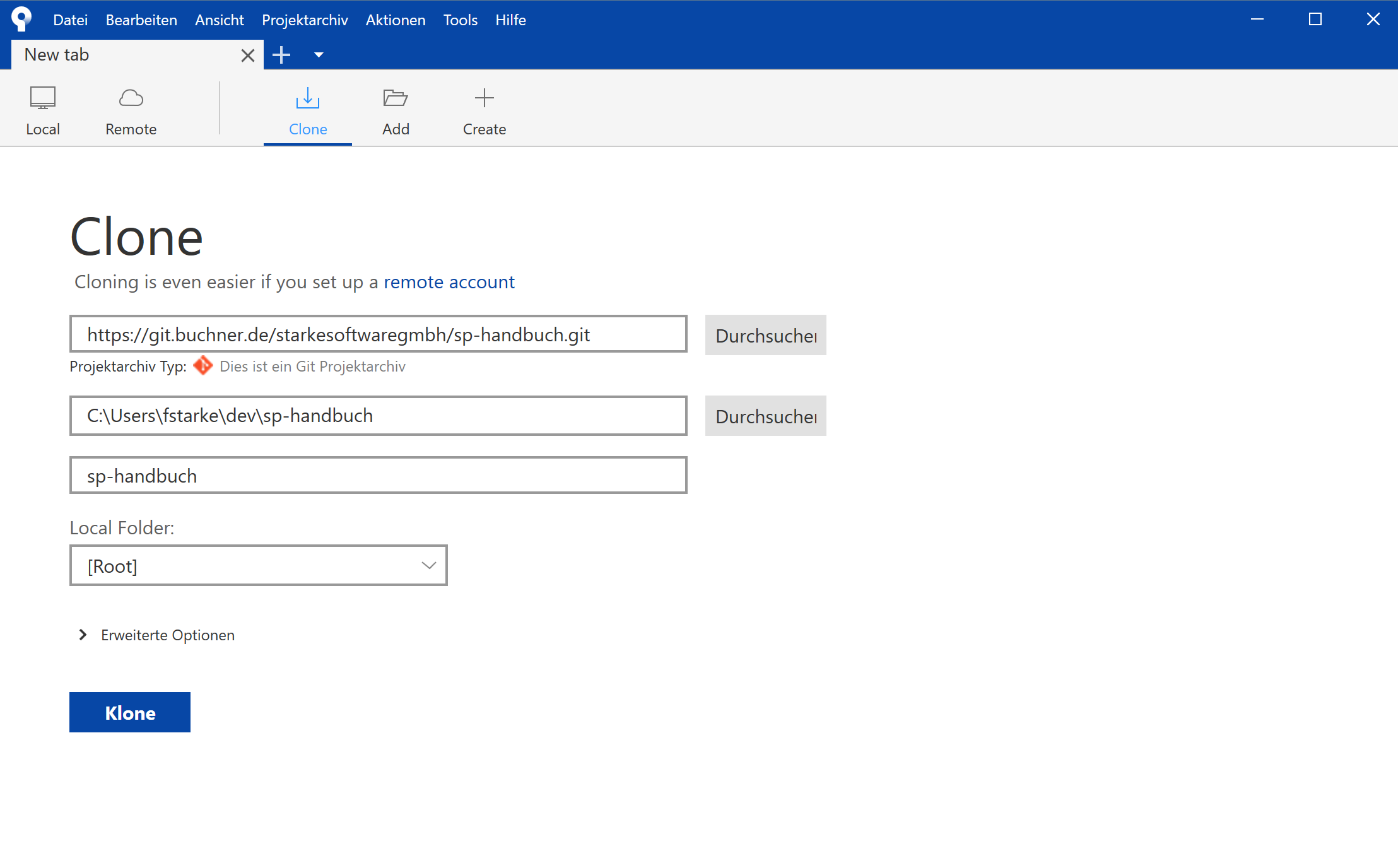
Task: Open the Remote repositories view
Action: click(131, 110)
